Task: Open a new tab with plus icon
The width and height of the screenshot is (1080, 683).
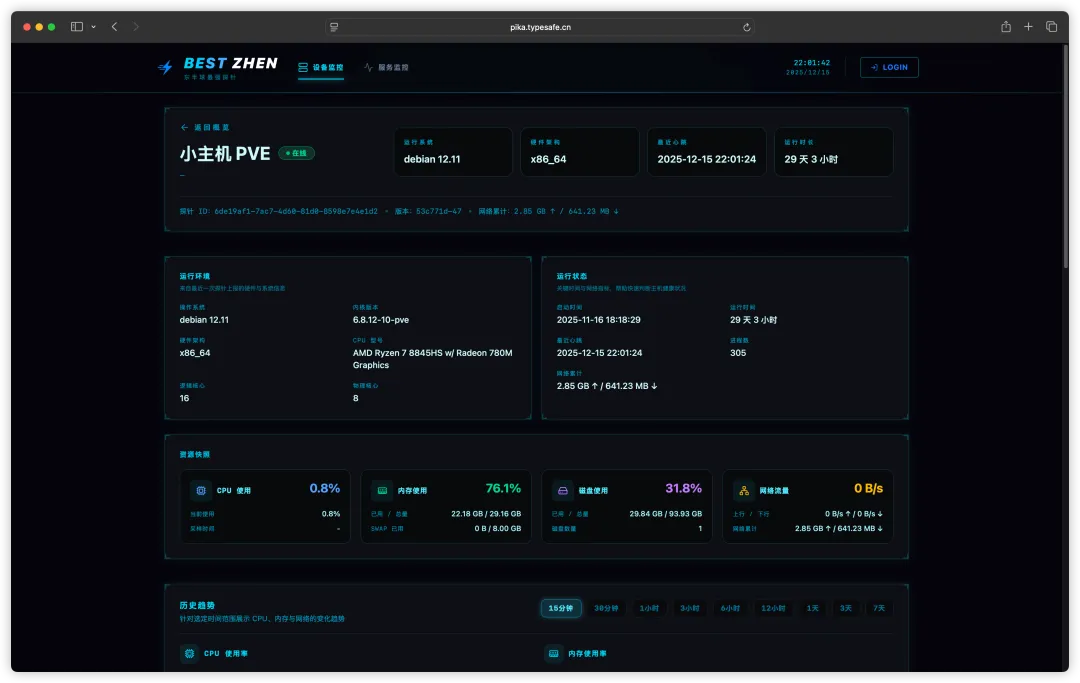Action: [x=1028, y=27]
